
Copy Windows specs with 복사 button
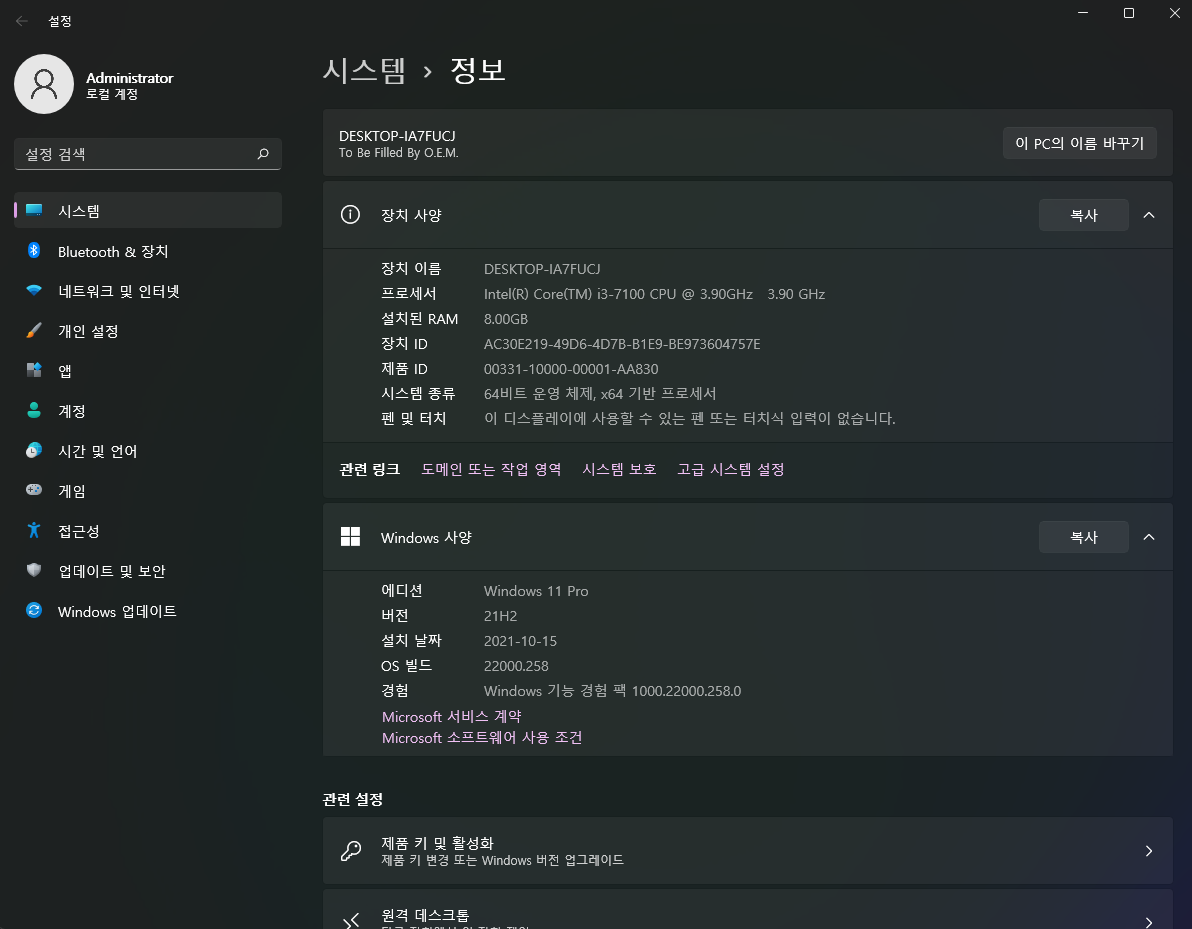click(1083, 537)
